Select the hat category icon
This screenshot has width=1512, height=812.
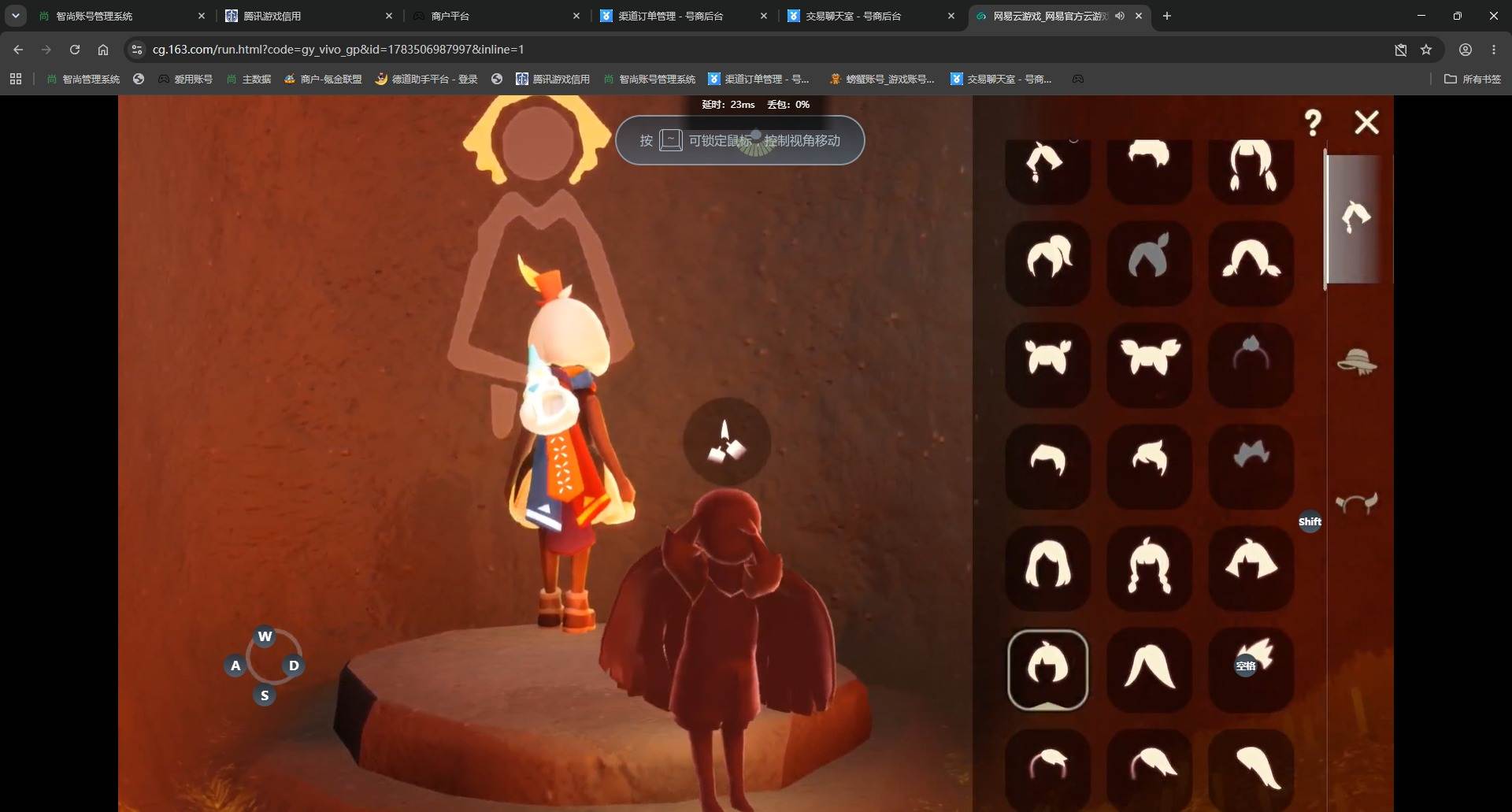click(x=1357, y=362)
